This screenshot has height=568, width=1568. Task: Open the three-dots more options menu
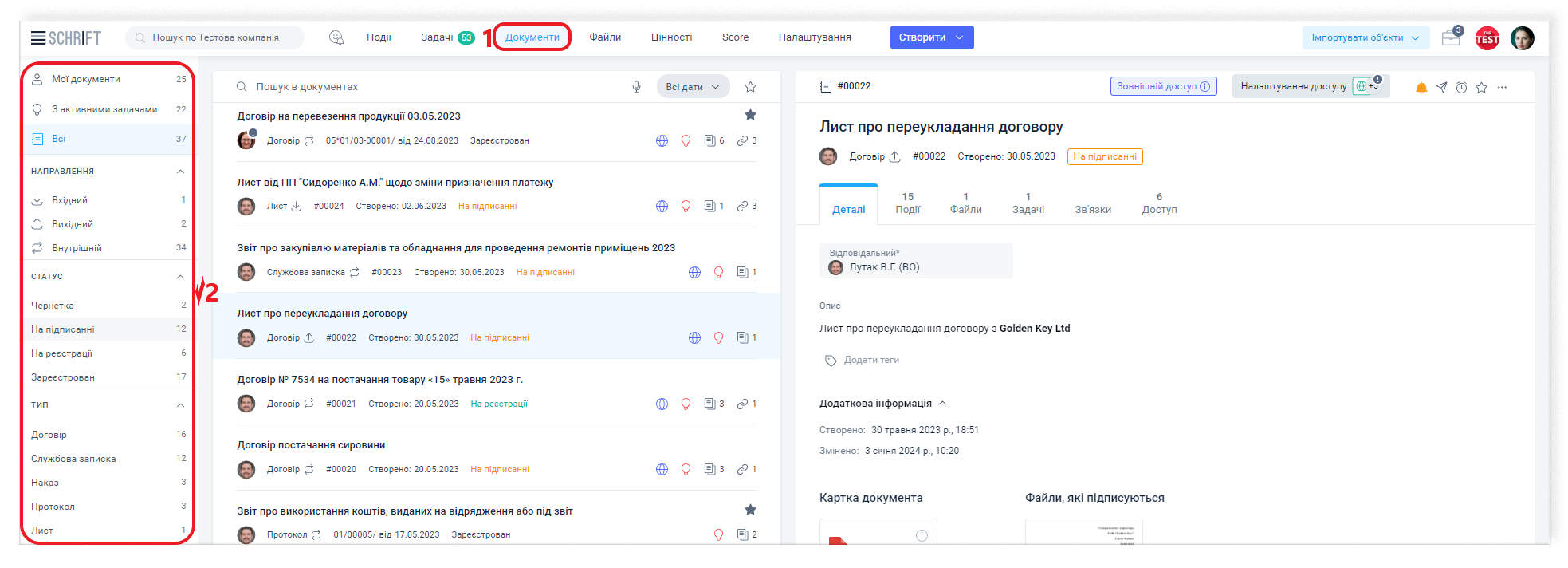click(1502, 88)
